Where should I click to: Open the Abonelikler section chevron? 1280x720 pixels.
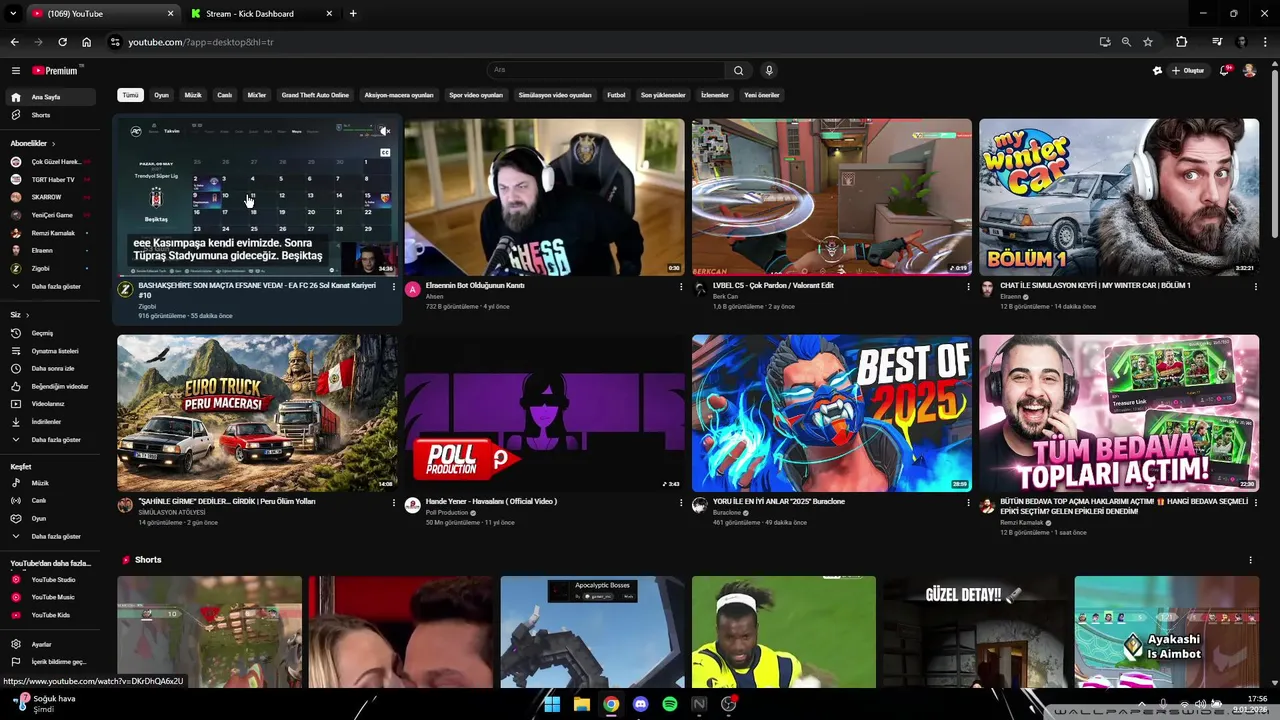[54, 143]
